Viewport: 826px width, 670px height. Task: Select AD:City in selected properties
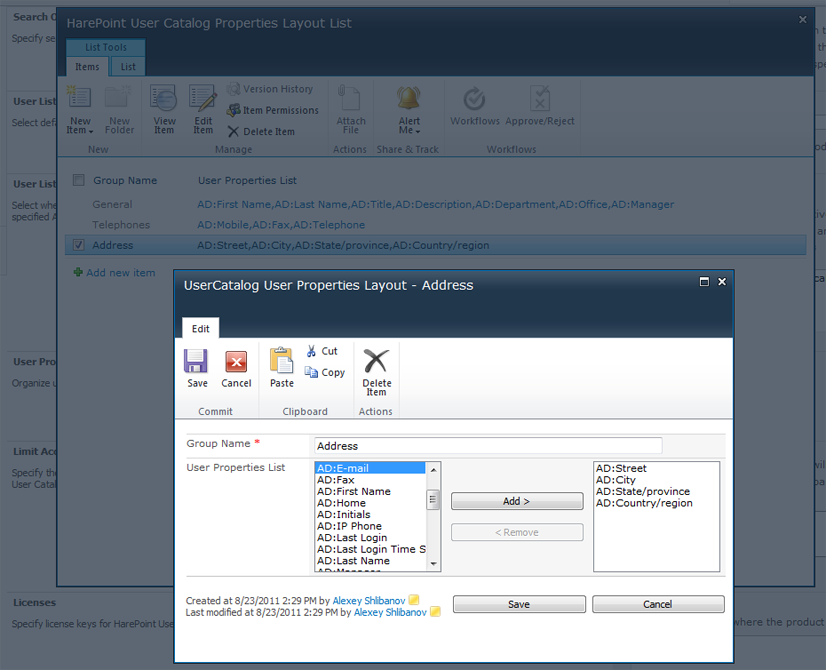tap(656, 480)
